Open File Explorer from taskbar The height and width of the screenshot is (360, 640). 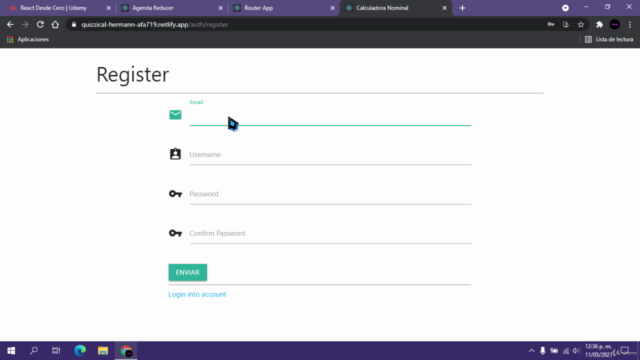(103, 351)
